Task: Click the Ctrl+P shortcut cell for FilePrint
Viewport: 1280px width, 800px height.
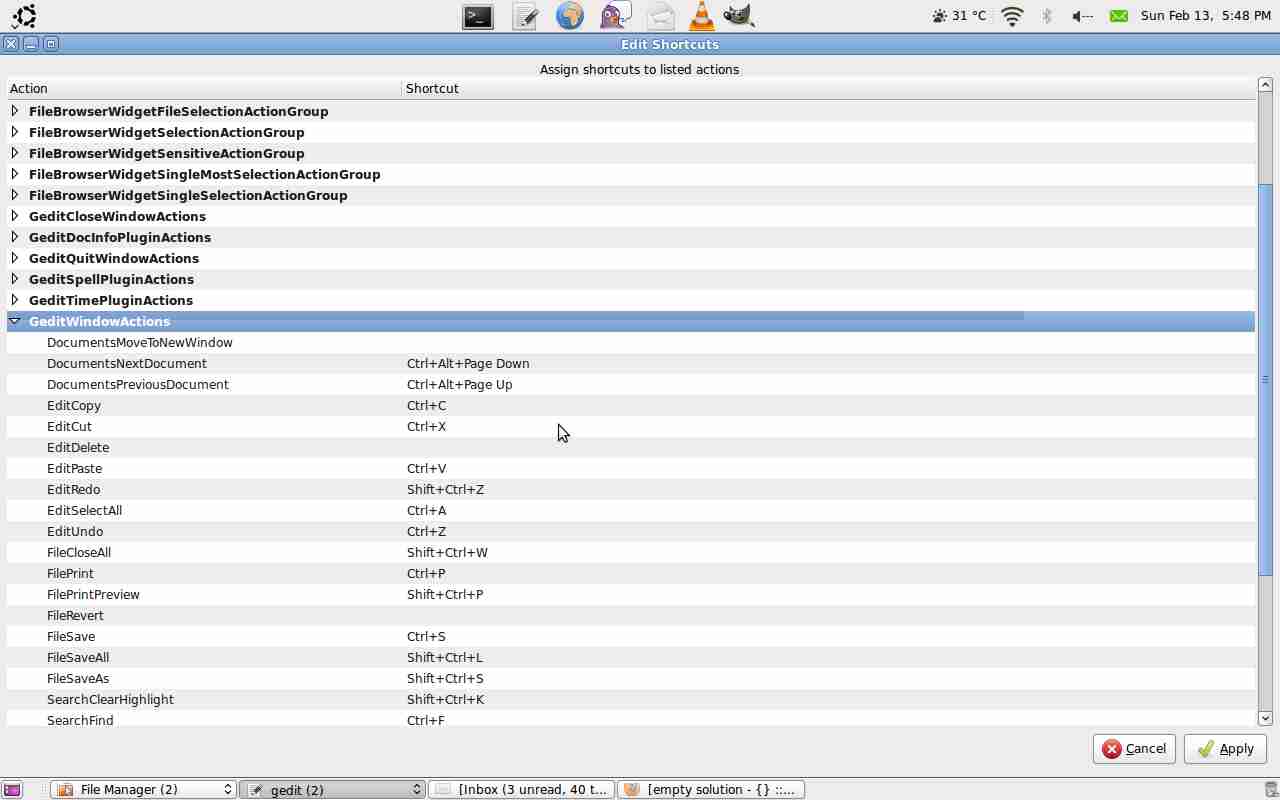Action: point(426,573)
